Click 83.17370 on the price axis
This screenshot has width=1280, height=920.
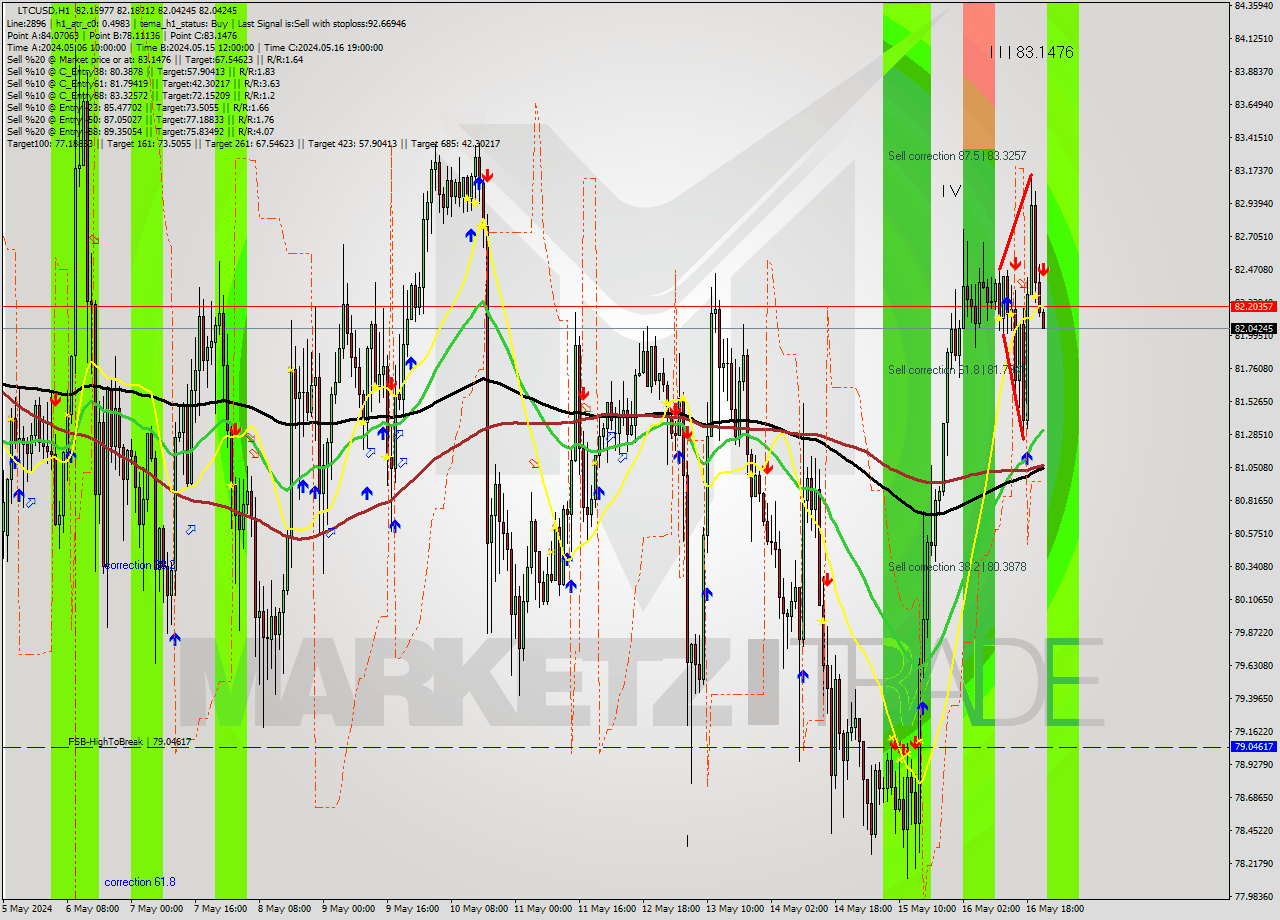click(x=1254, y=171)
